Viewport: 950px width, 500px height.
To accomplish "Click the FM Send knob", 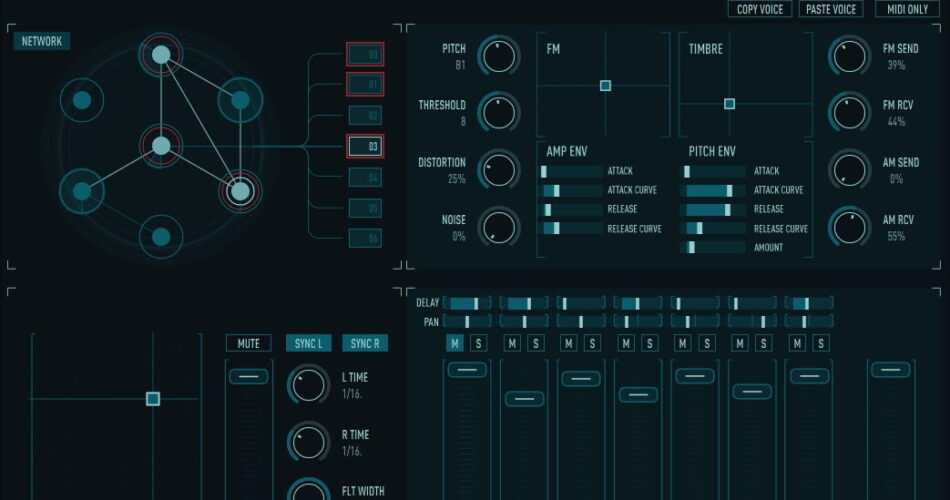I will pyautogui.click(x=850, y=56).
